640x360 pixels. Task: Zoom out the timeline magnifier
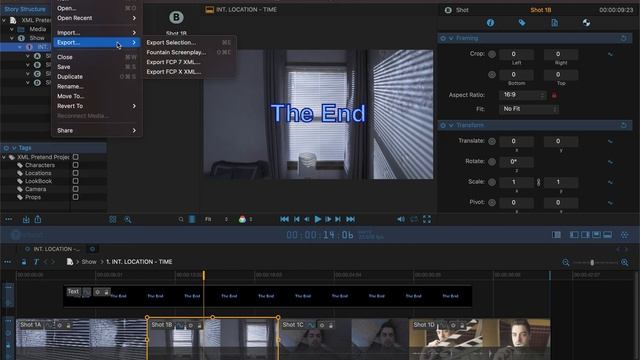tap(566, 262)
